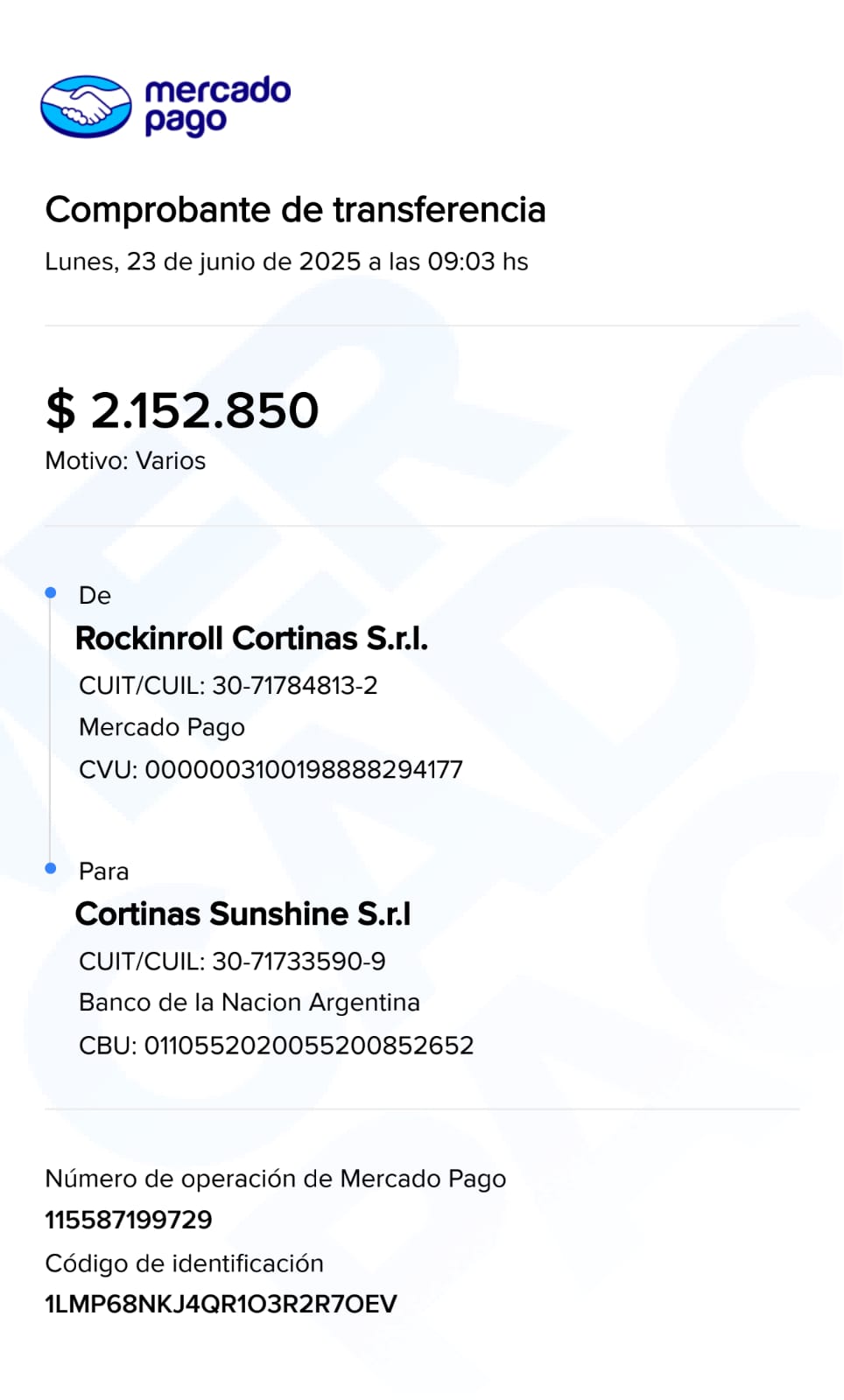Screen dimensions: 844x1400
Task: Click the "Número de operación de Mercado Pago" label
Action: pyautogui.click(x=275, y=1179)
